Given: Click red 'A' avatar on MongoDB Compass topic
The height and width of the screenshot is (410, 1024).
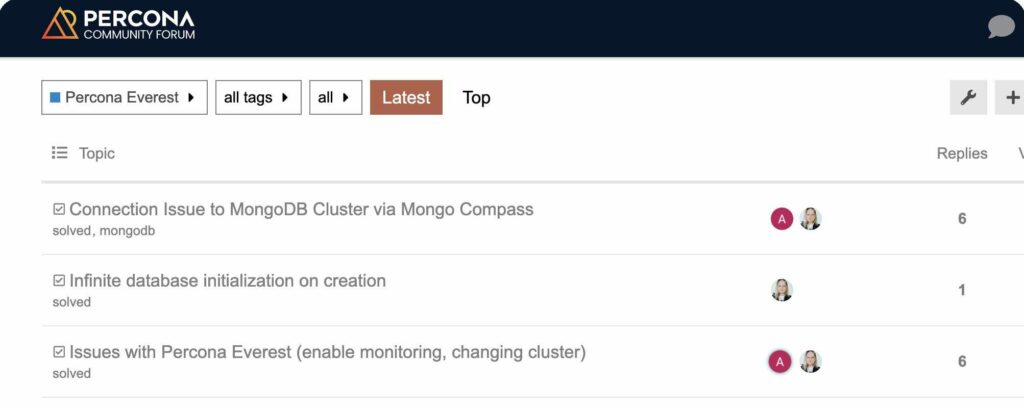Looking at the screenshot, I should pyautogui.click(x=782, y=219).
